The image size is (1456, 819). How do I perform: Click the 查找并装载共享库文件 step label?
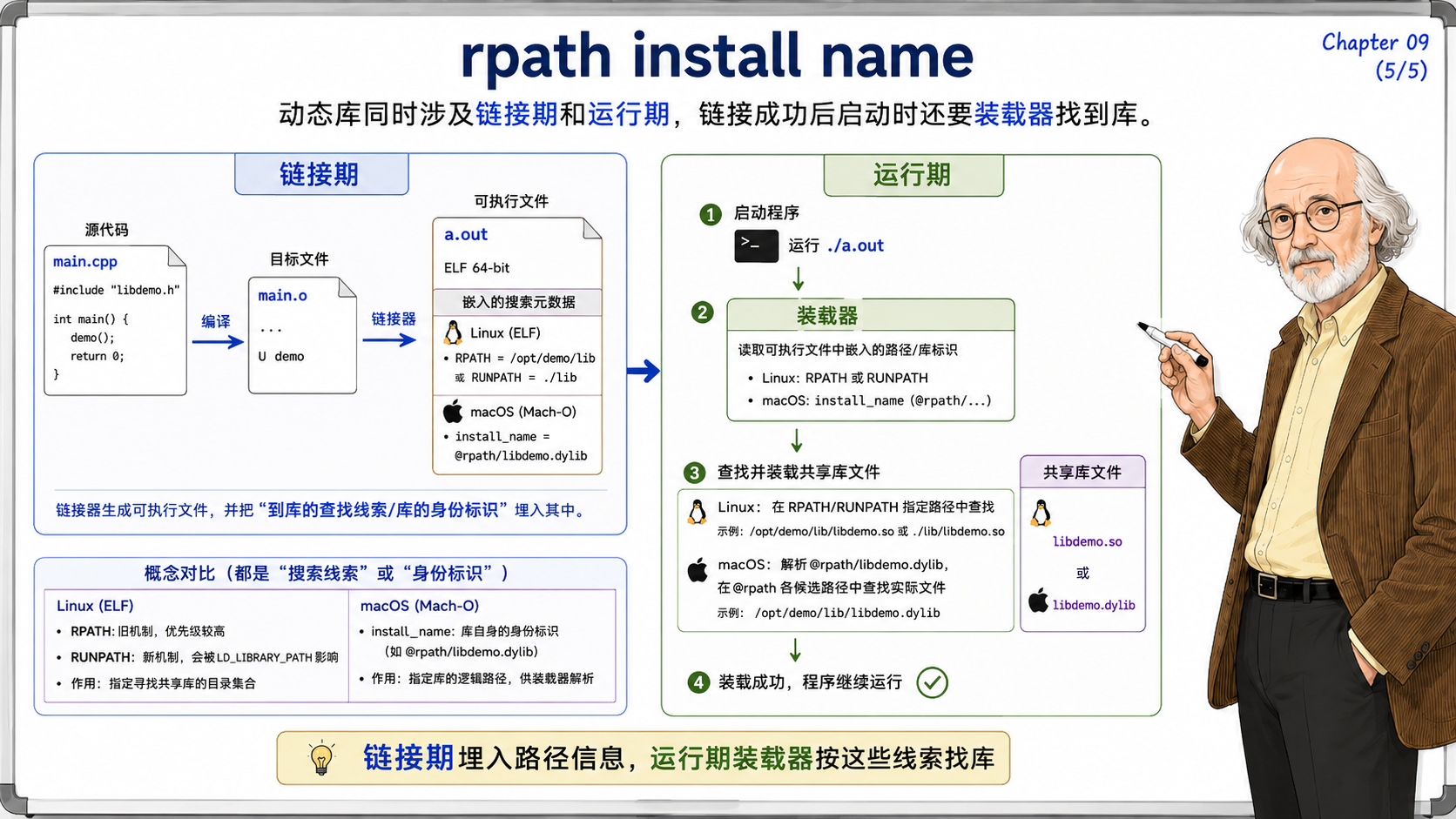[x=799, y=472]
